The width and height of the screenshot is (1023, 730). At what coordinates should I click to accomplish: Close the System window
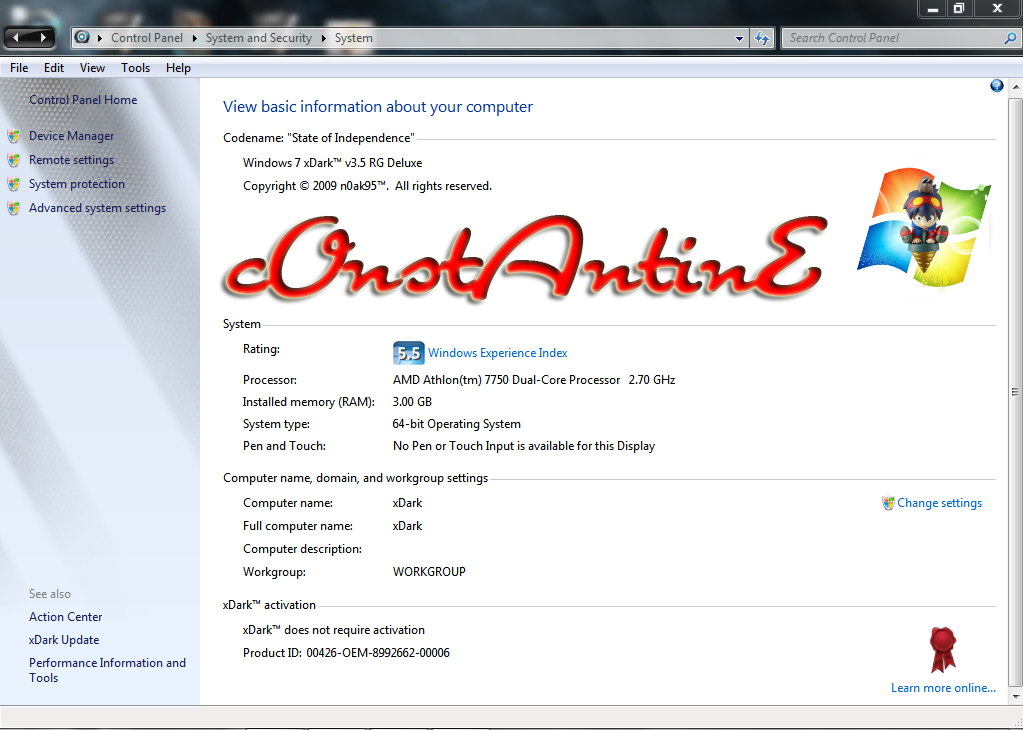coord(997,9)
